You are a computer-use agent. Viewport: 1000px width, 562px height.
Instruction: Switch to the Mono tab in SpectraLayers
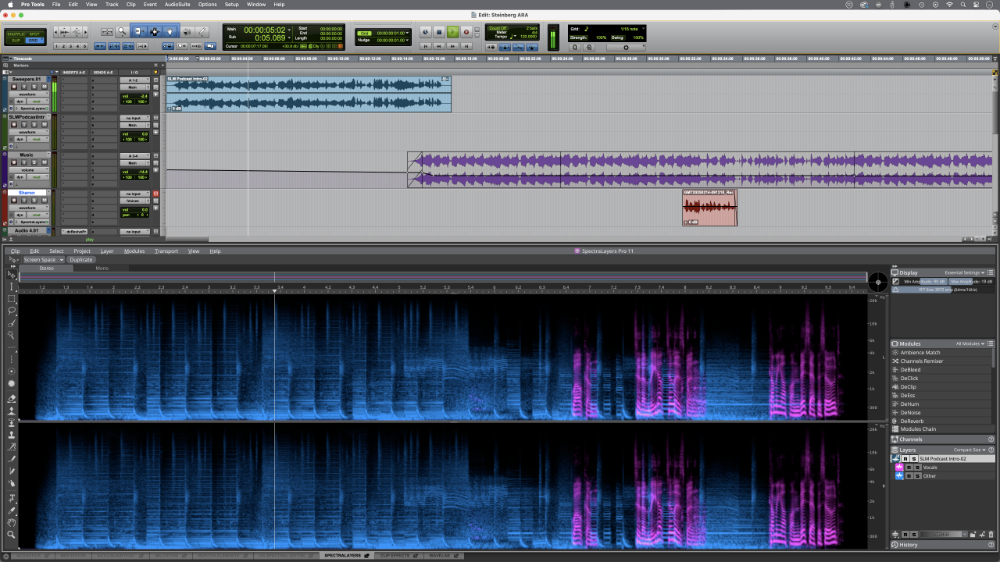(x=102, y=269)
